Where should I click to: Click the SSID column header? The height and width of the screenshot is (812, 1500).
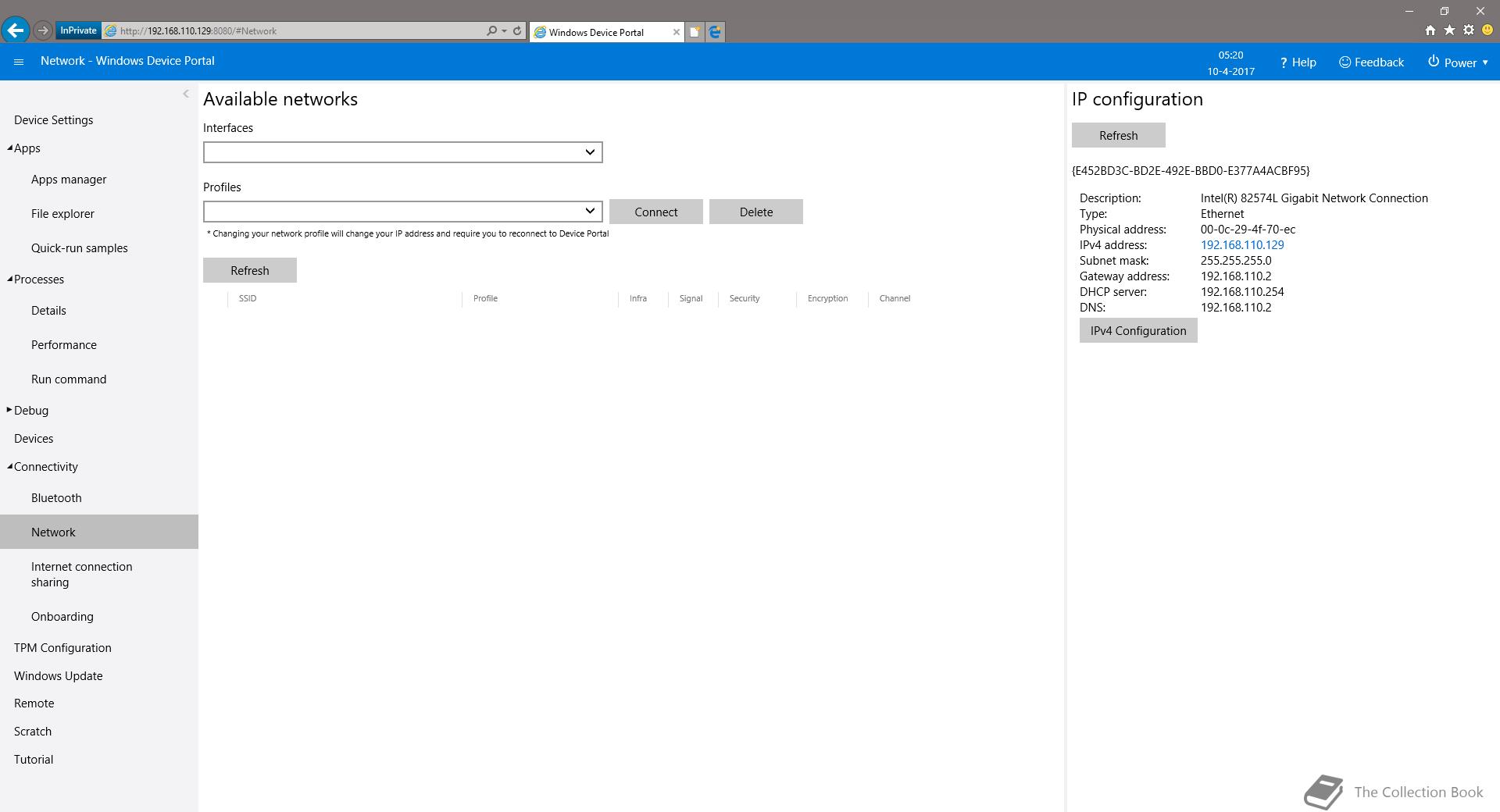click(x=248, y=298)
